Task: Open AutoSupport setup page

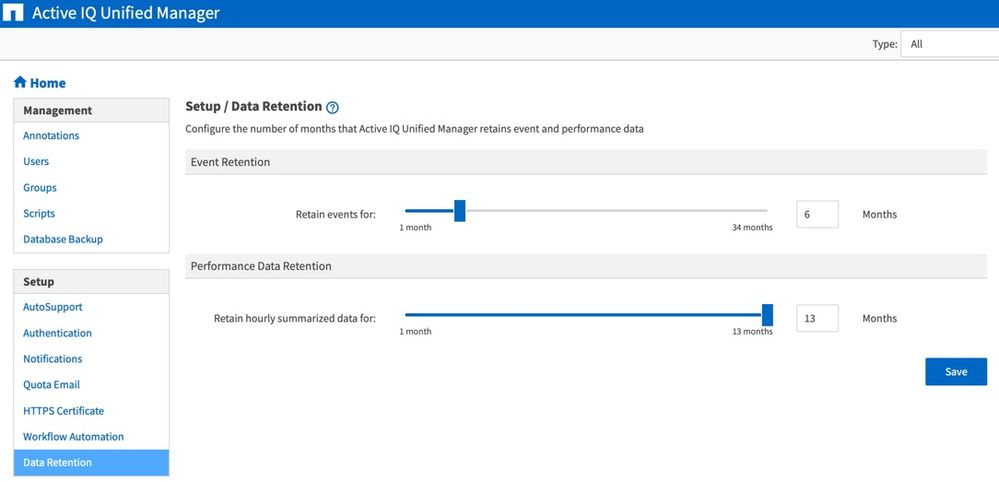Action: pyautogui.click(x=53, y=307)
